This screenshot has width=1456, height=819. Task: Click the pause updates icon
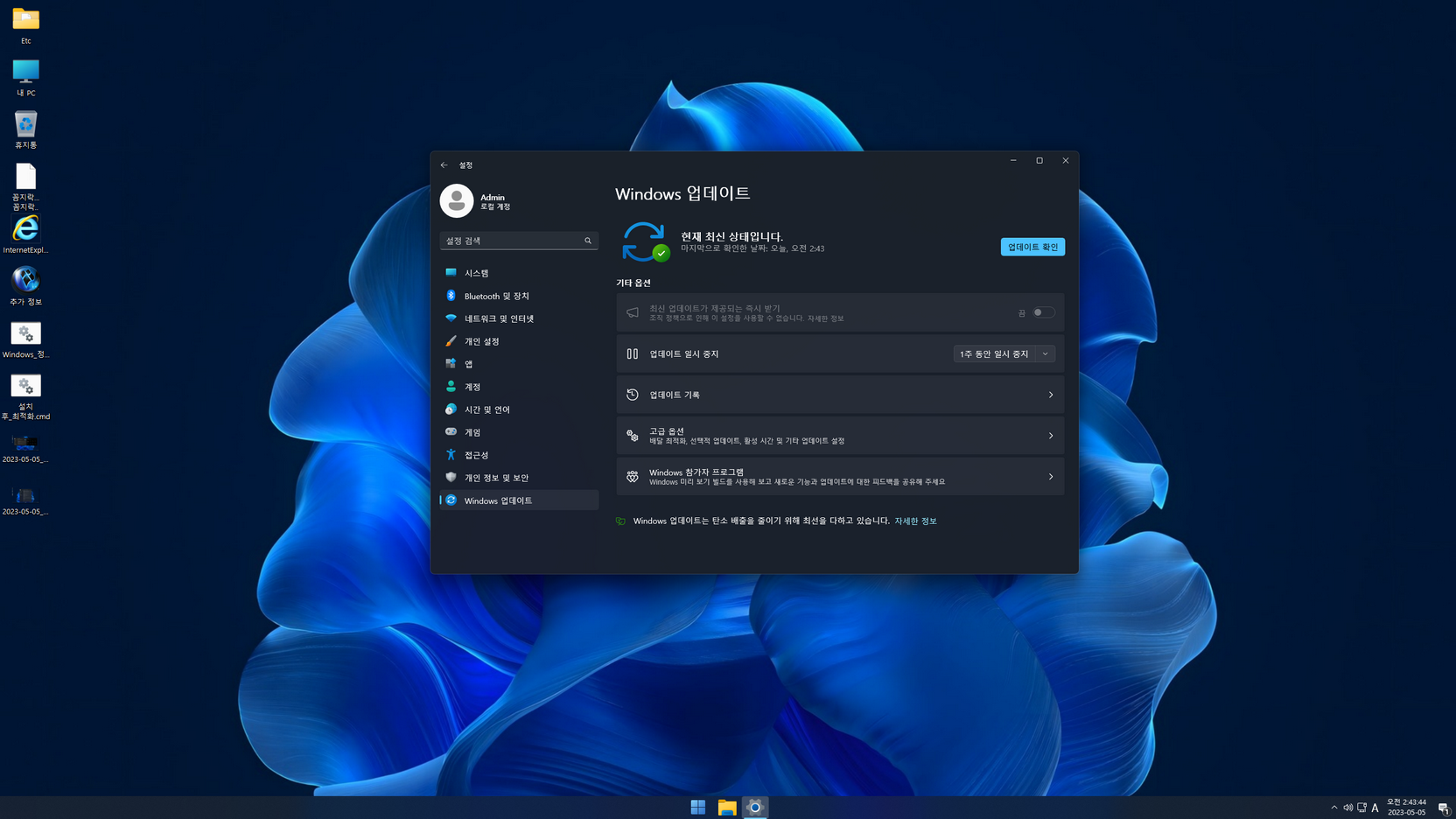tap(633, 353)
